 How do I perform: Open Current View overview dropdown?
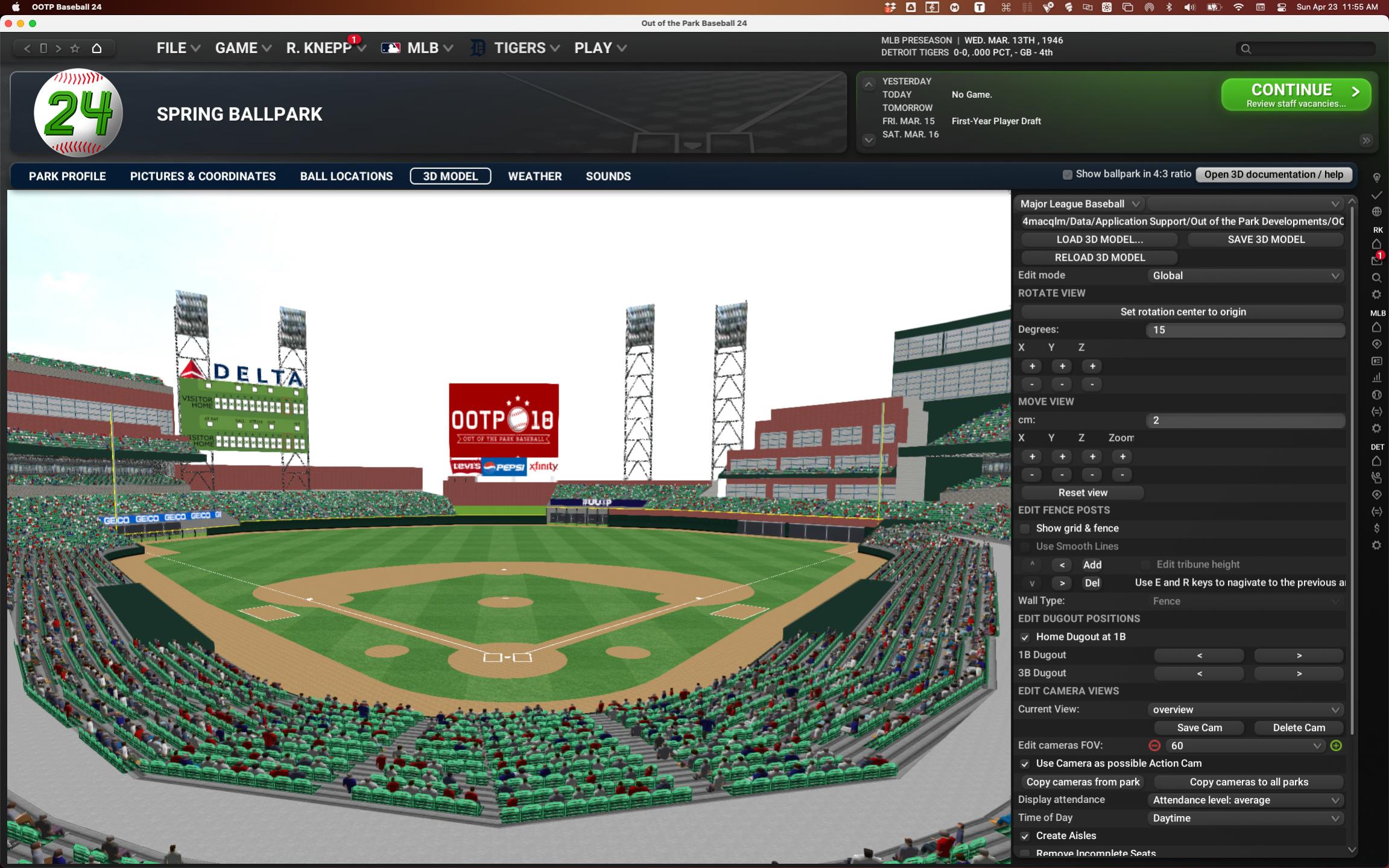[1245, 709]
